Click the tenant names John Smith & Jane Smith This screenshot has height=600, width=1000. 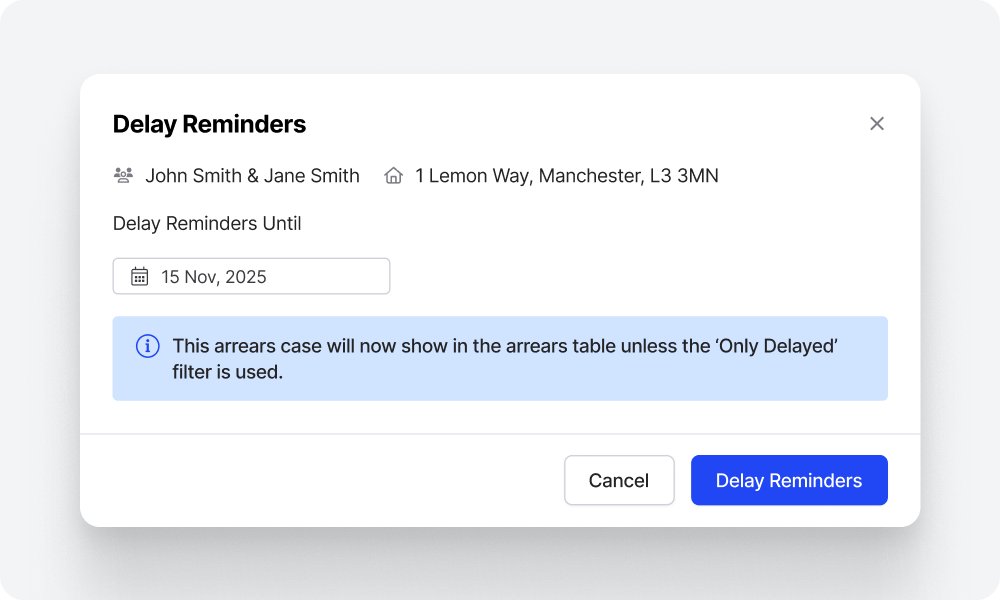(x=252, y=175)
